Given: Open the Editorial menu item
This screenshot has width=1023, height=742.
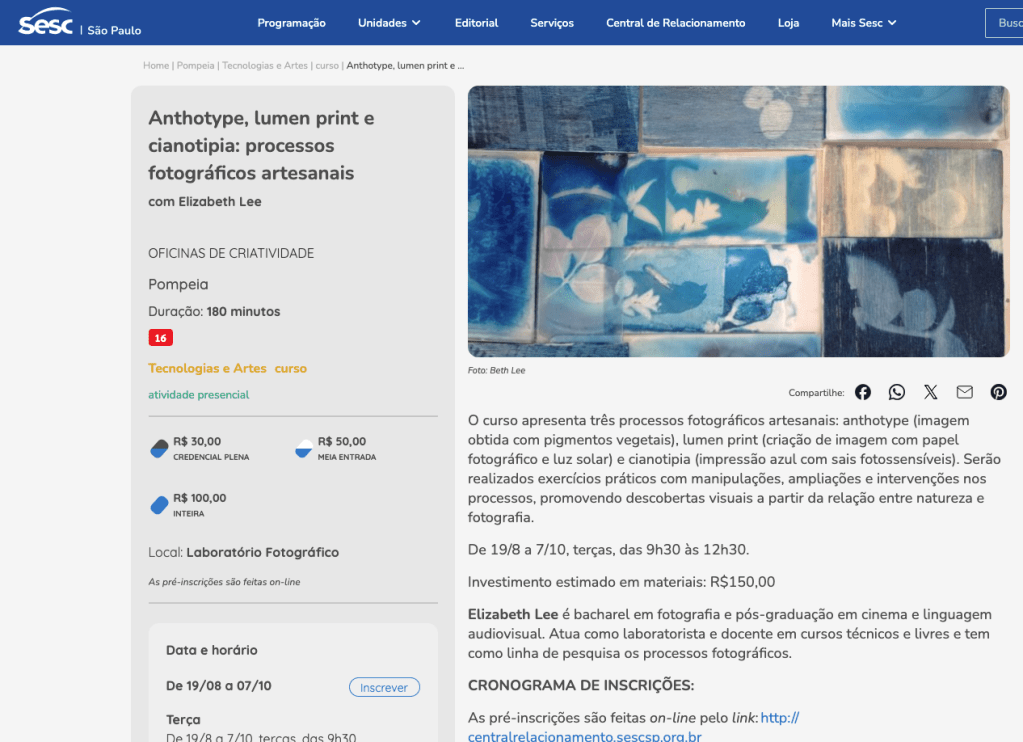Looking at the screenshot, I should (x=476, y=23).
